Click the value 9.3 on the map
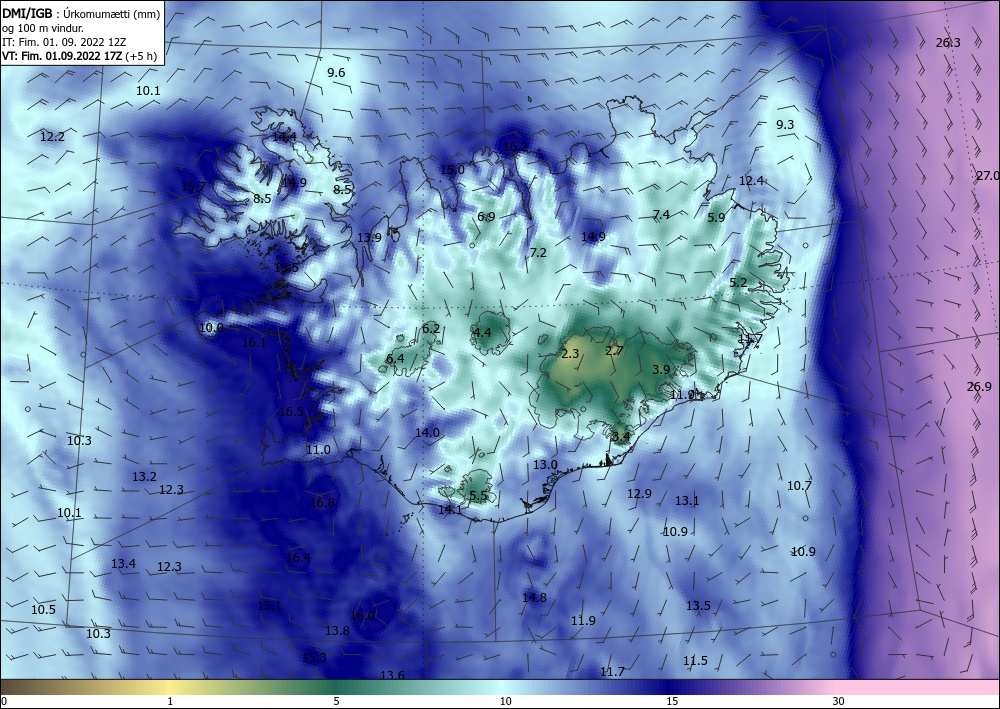Image resolution: width=1000 pixels, height=709 pixels. tap(785, 124)
